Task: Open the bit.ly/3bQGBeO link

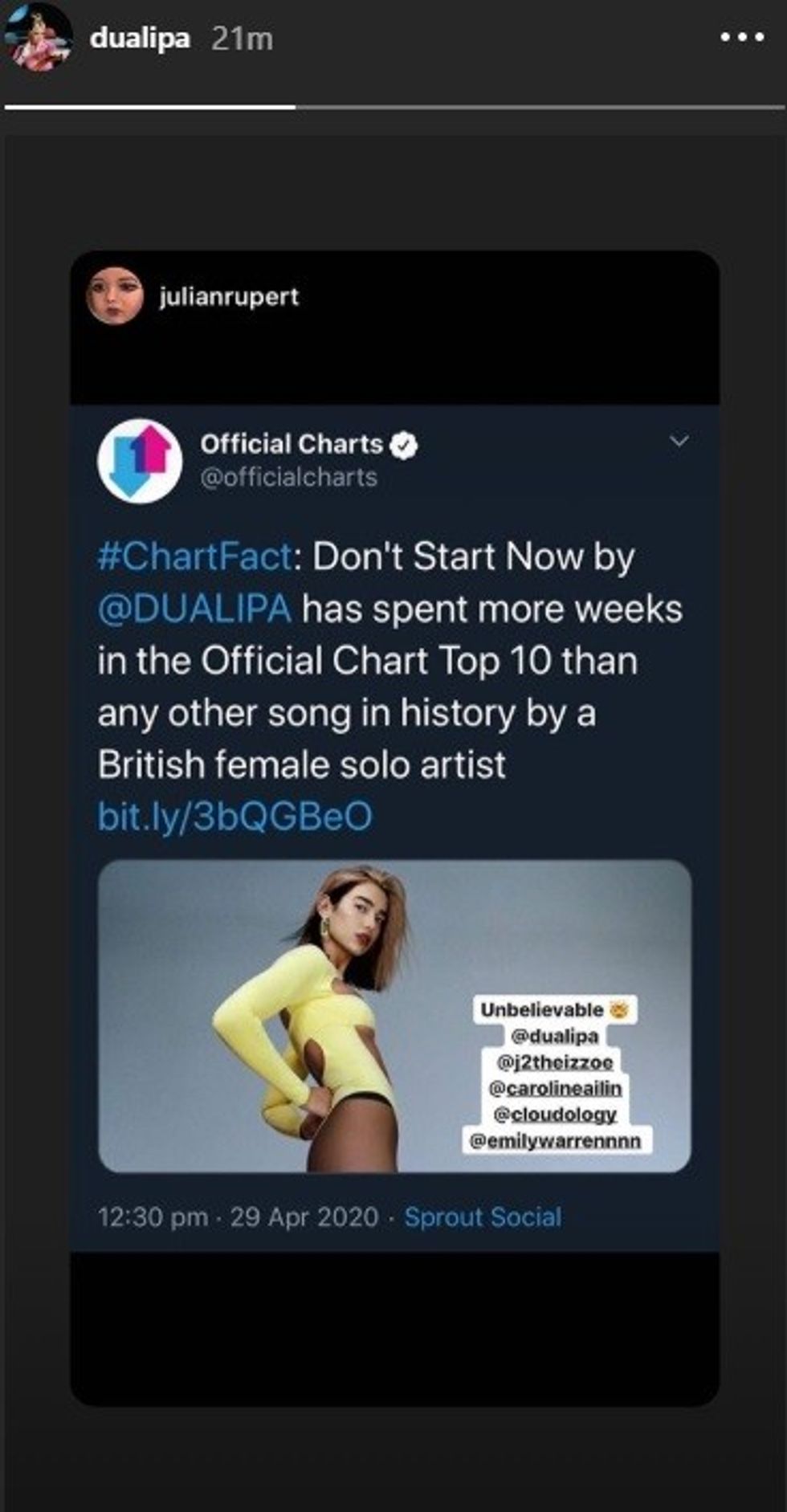Action: [x=234, y=817]
